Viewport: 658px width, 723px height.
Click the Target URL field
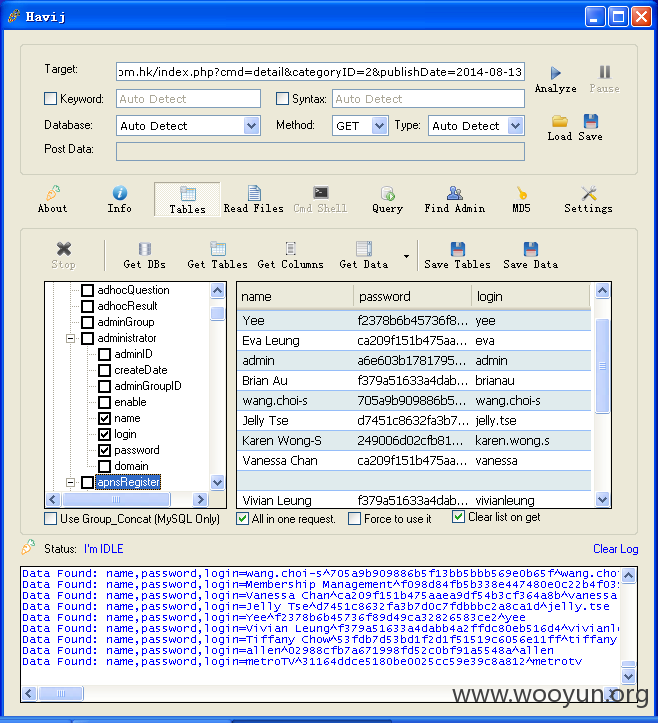click(320, 72)
